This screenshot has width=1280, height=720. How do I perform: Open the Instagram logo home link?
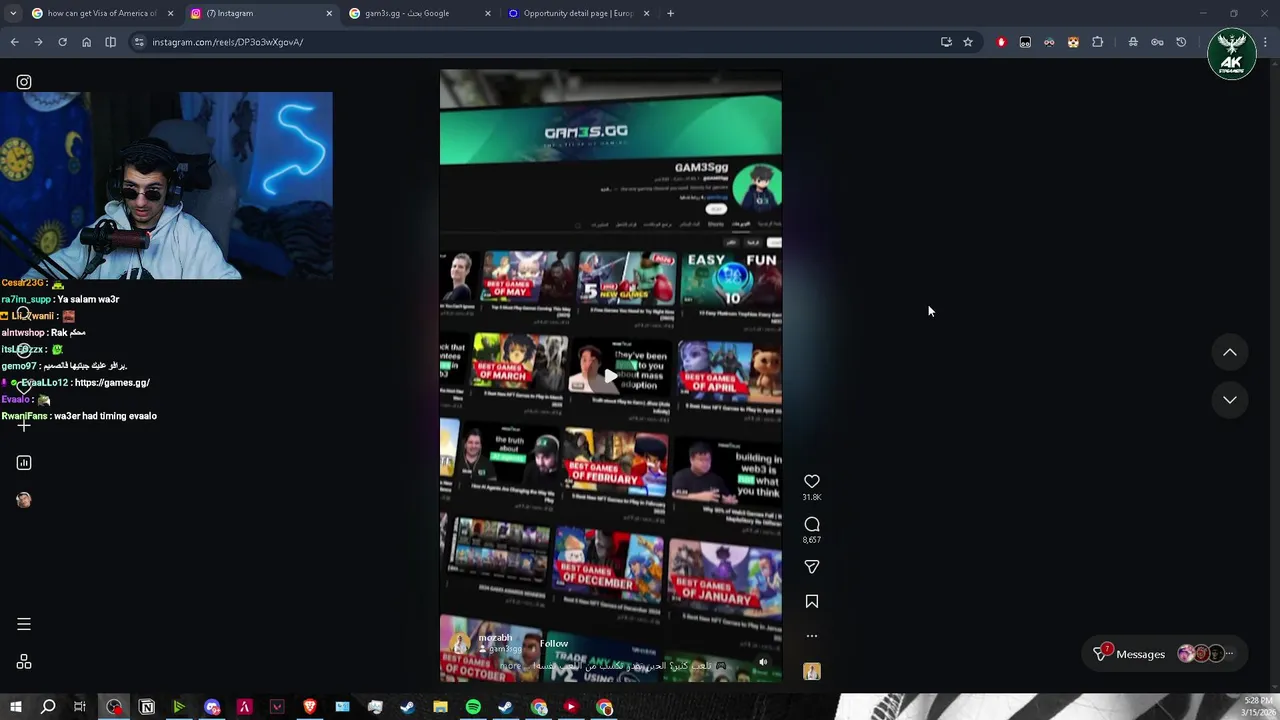24,82
